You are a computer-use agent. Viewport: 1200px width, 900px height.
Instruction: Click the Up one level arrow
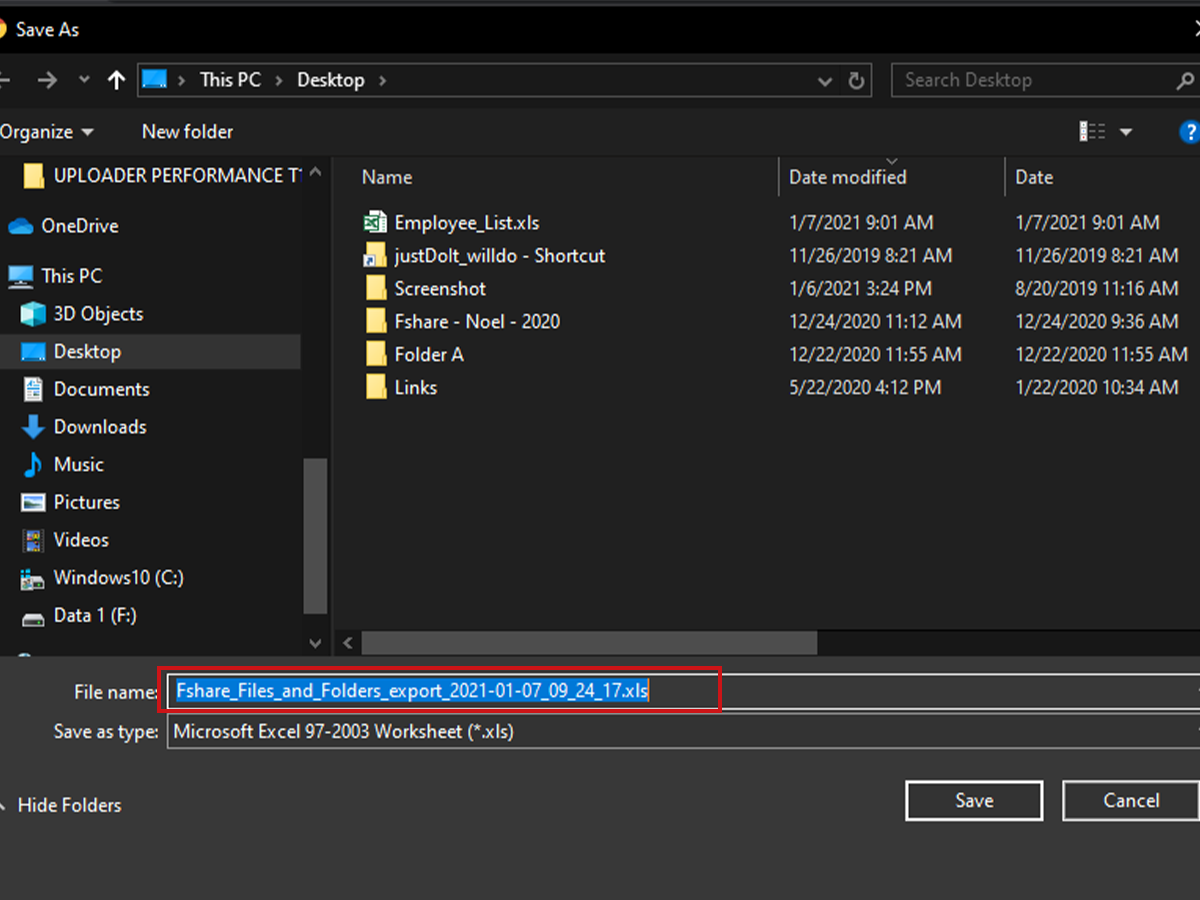pos(116,80)
